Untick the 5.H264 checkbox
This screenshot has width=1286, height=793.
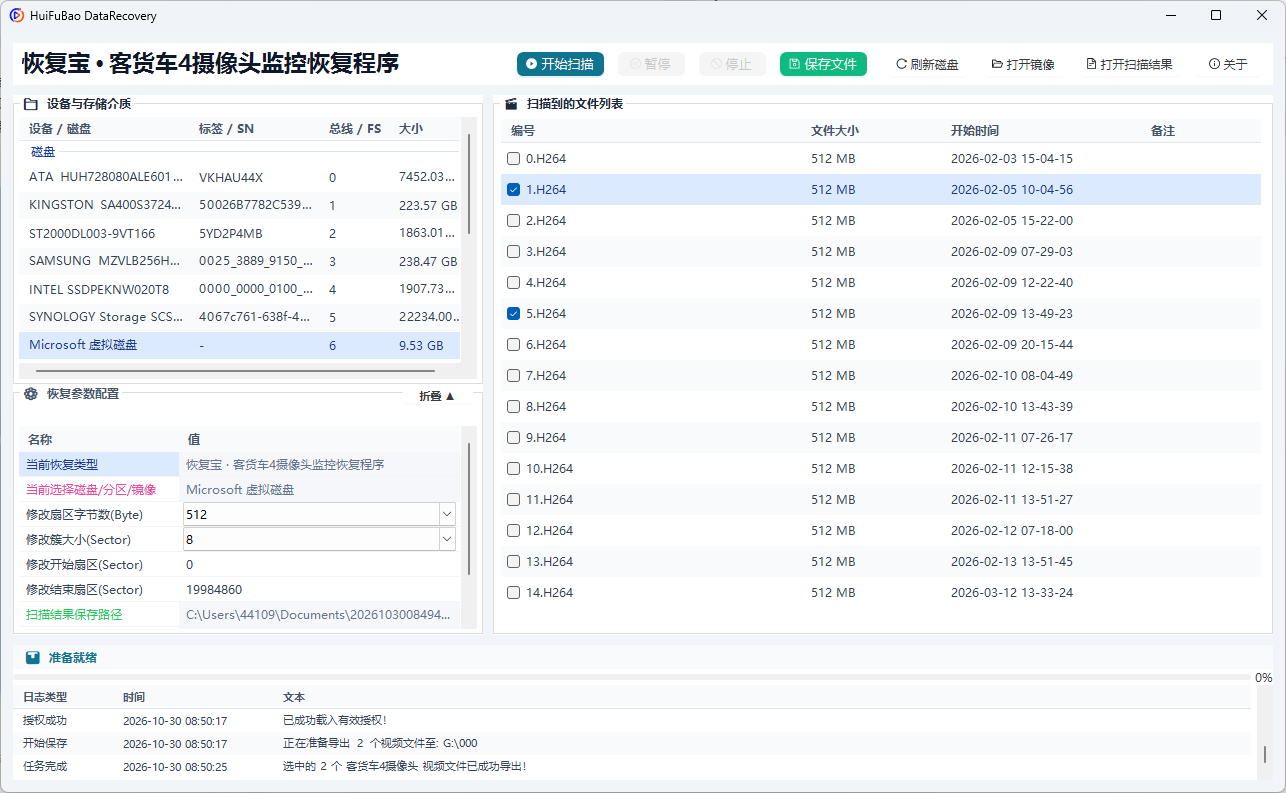click(x=514, y=314)
